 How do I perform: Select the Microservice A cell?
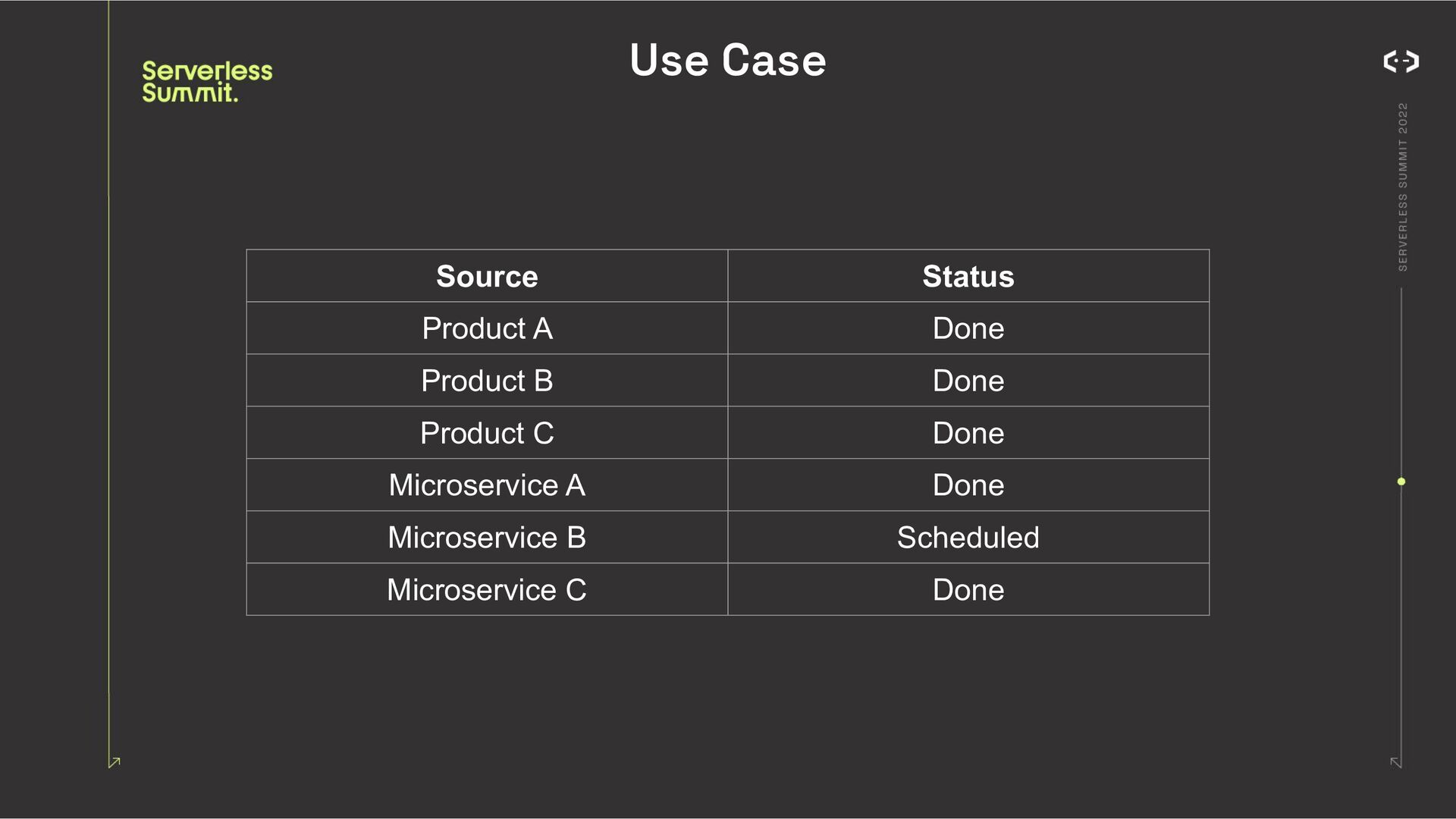[487, 485]
